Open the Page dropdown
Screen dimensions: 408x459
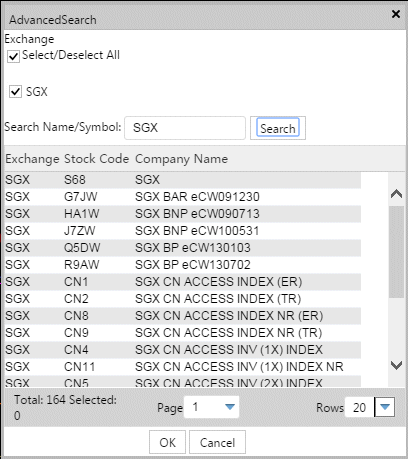(211, 407)
